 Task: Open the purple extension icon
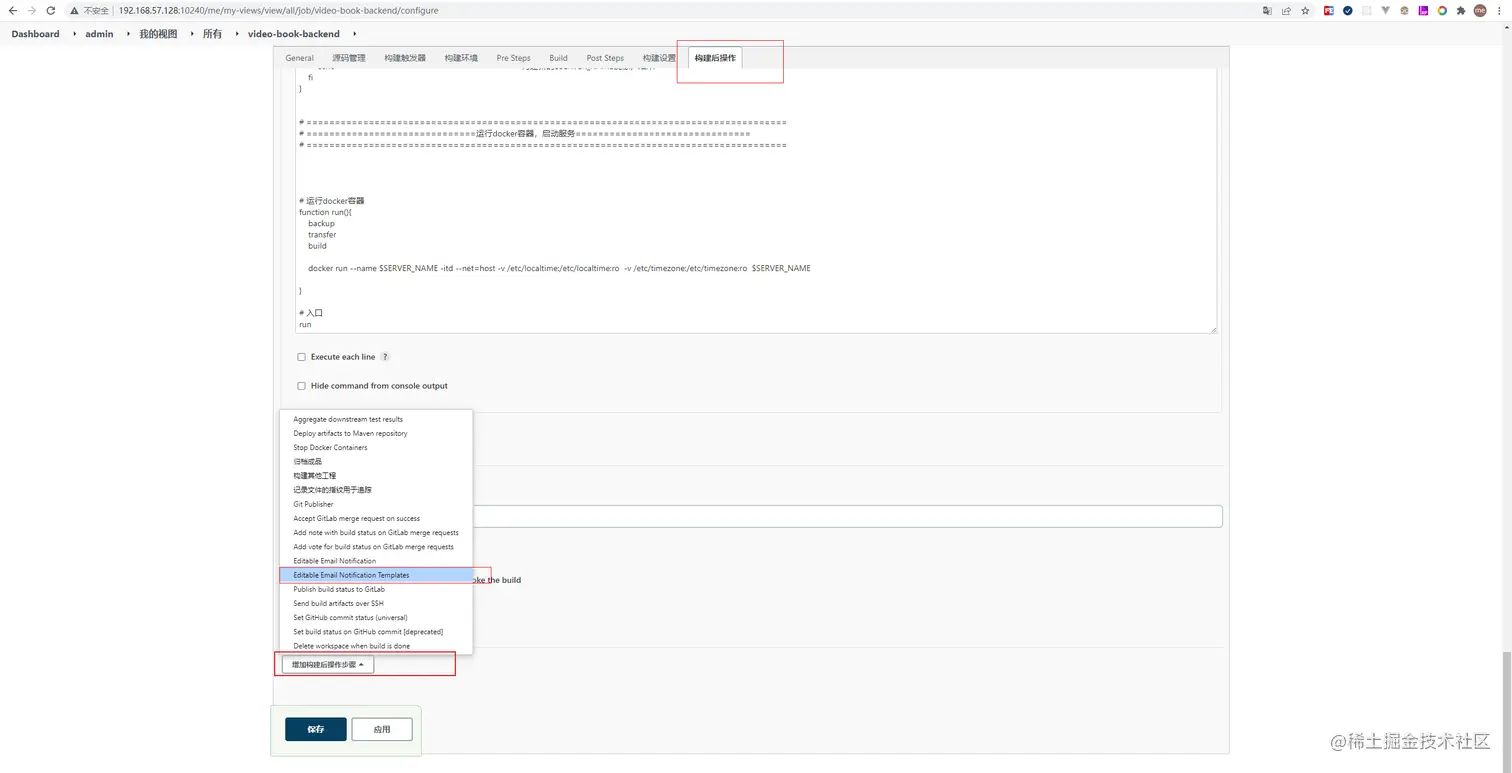pyautogui.click(x=1423, y=10)
